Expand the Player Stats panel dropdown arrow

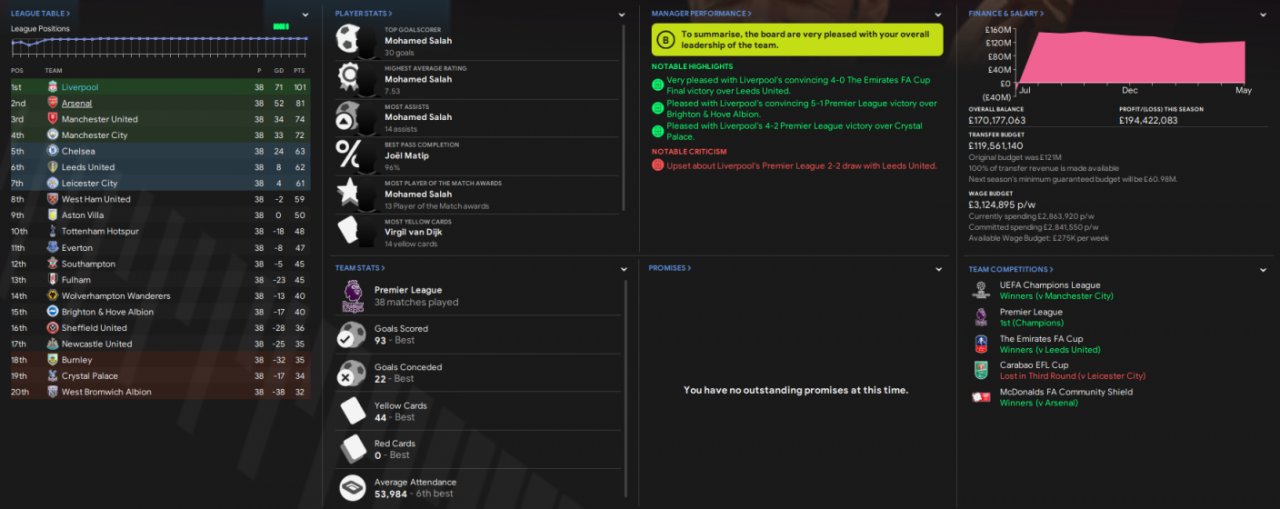coord(621,15)
